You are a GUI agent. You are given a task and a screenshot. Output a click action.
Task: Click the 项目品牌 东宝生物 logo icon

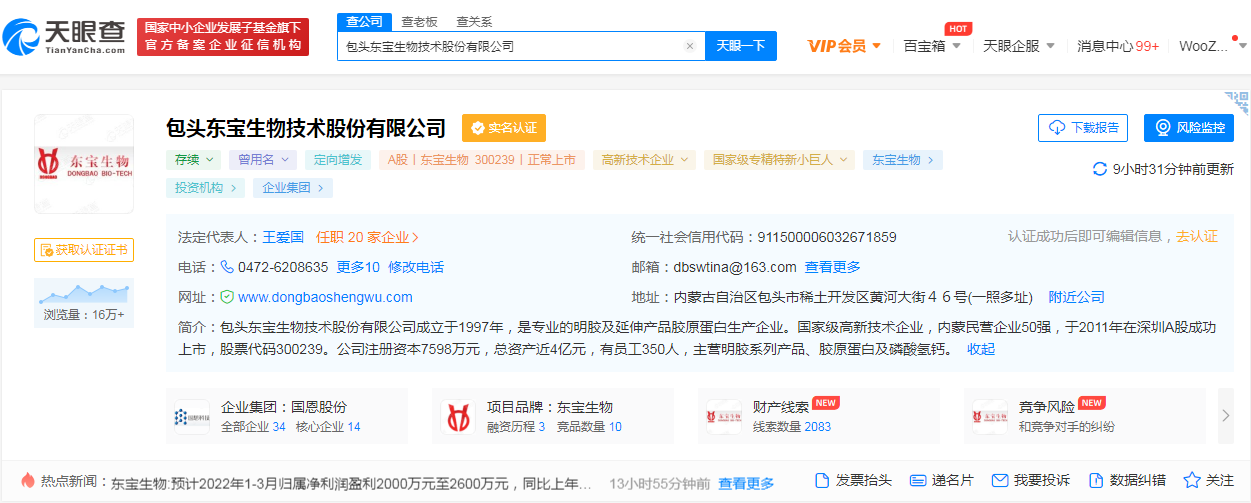pos(460,417)
